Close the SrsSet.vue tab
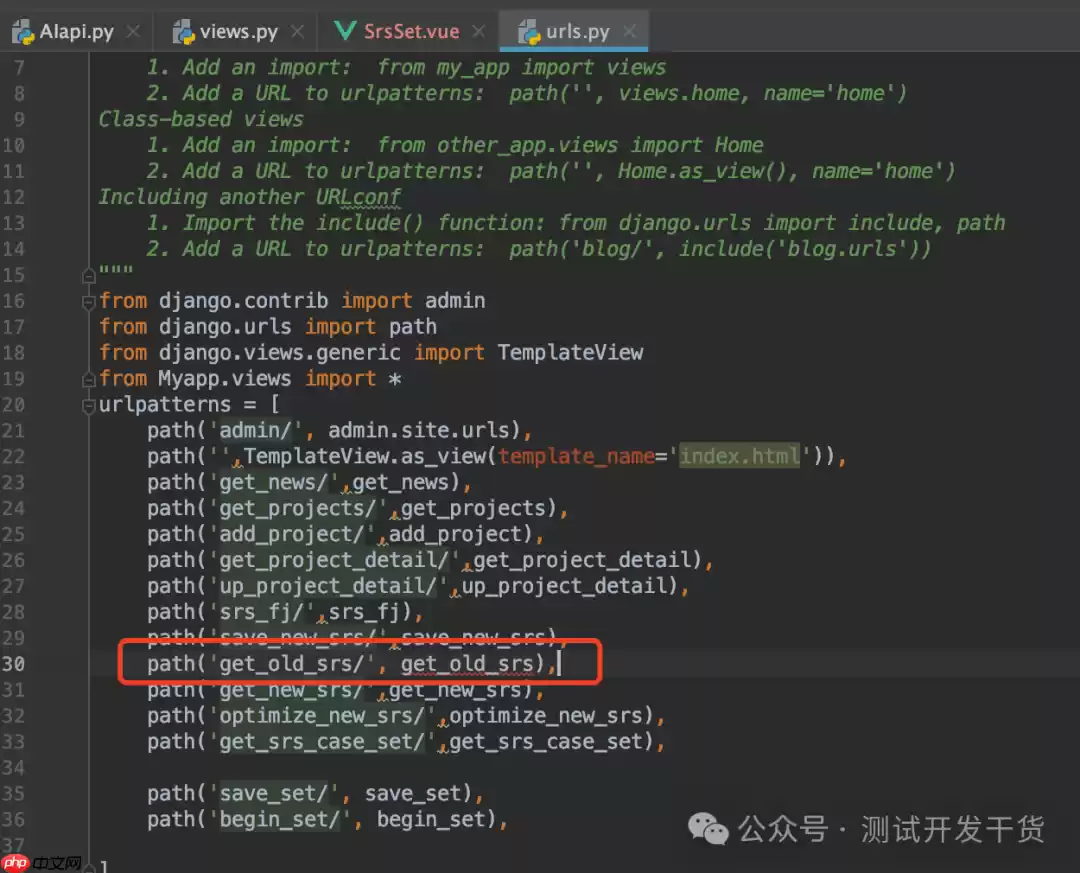 [x=476, y=30]
